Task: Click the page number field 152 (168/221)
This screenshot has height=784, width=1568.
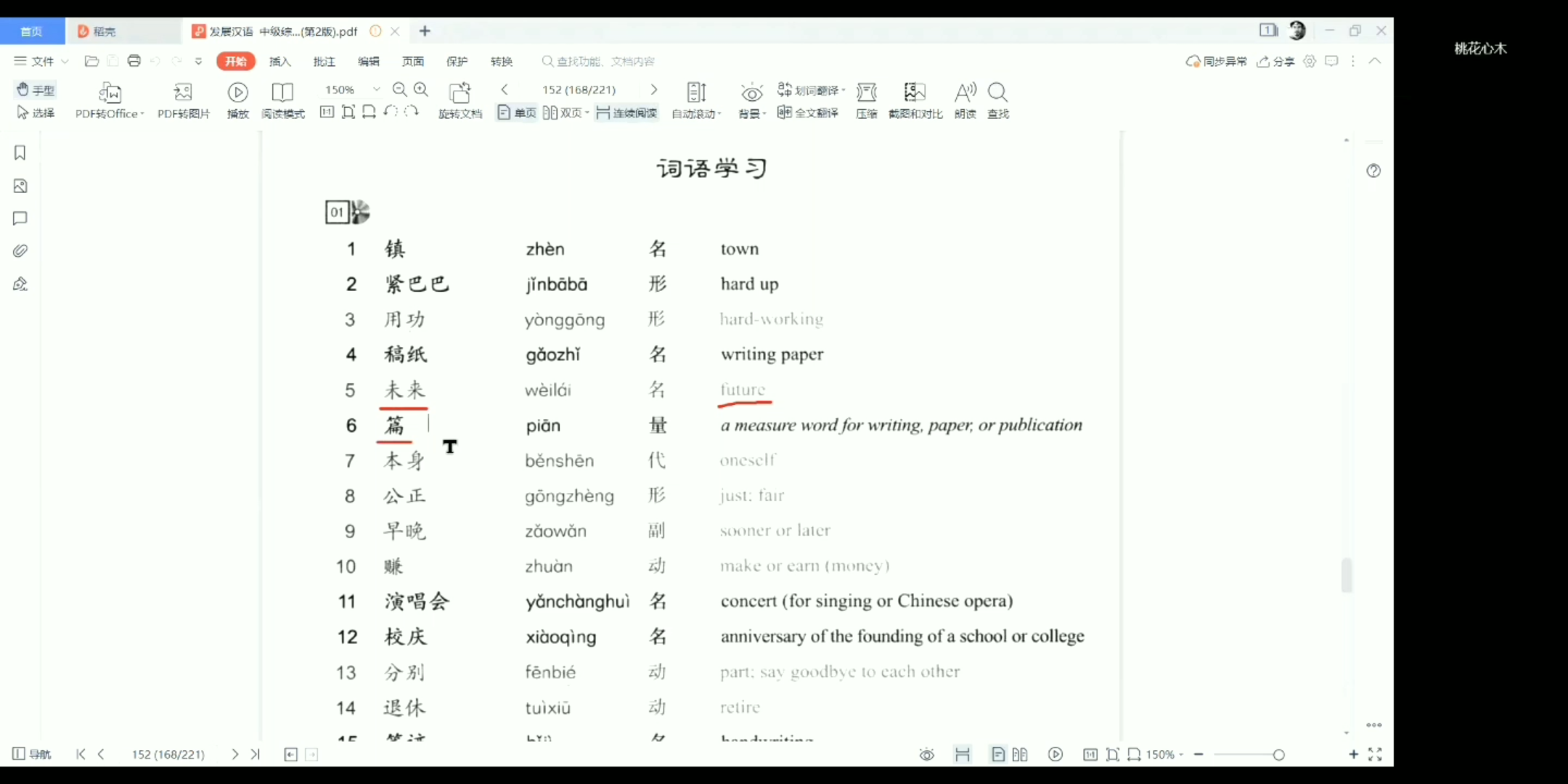Action: click(579, 89)
